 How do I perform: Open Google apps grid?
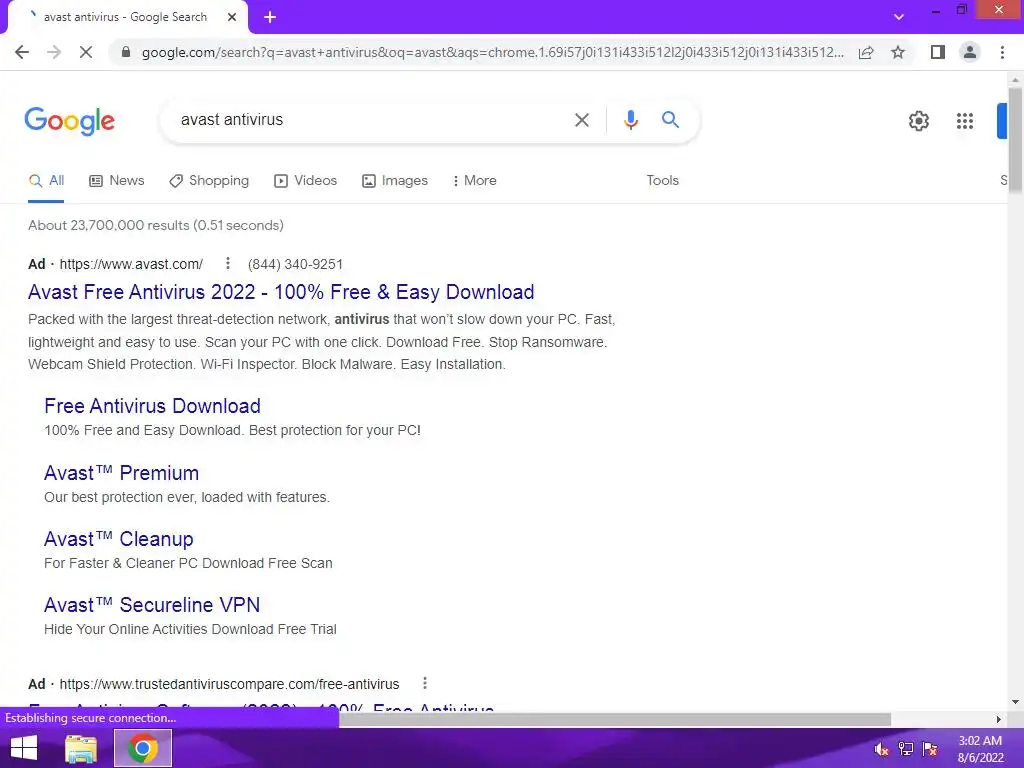[x=965, y=121]
